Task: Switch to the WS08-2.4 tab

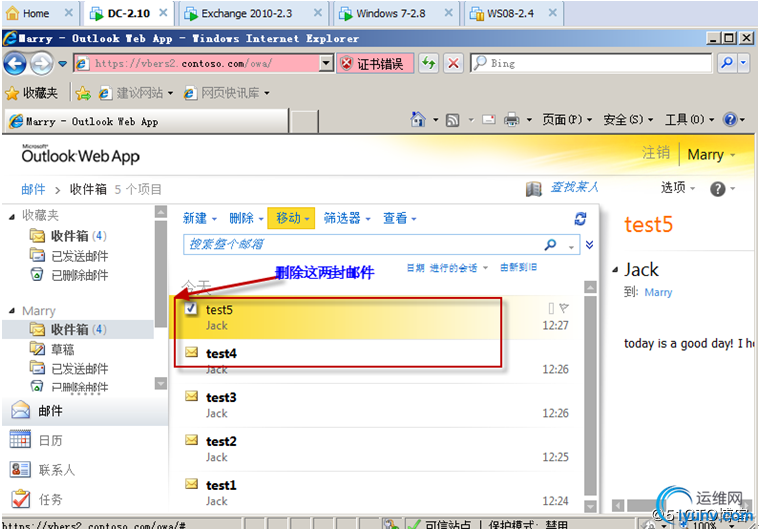Action: pos(514,14)
